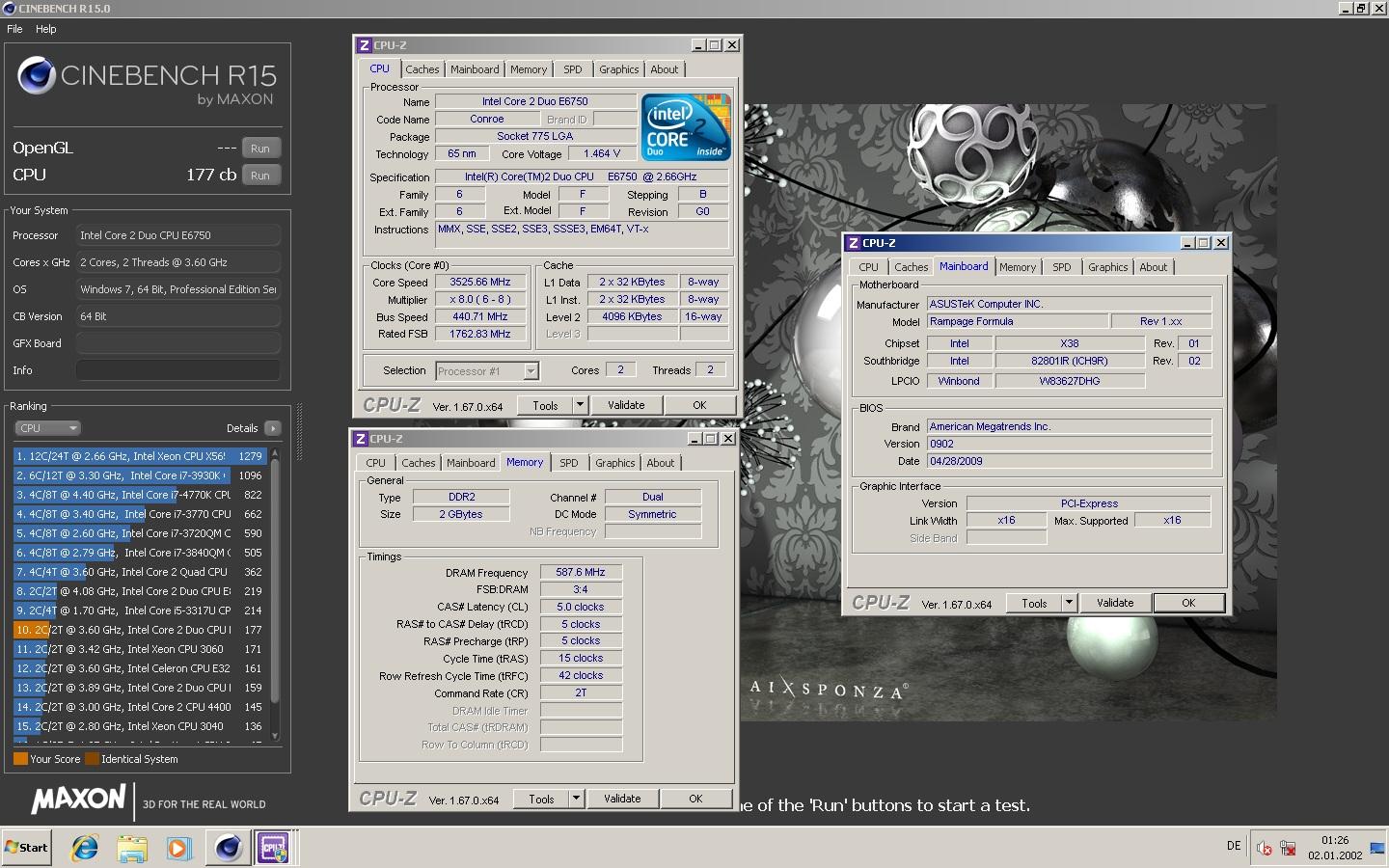This screenshot has width=1389, height=868.
Task: Select ranking row 3 Core i7-4770K
Action: (x=140, y=495)
